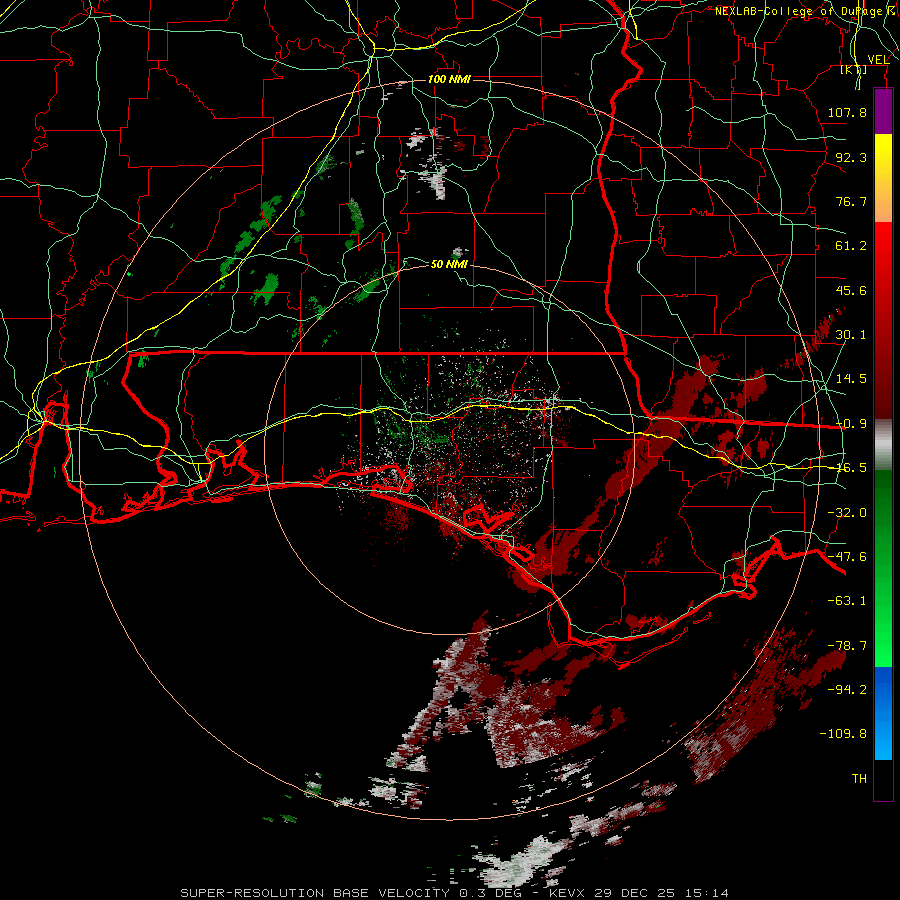Click the -47.6 velocity scale value
The height and width of the screenshot is (900, 900).
click(847, 557)
